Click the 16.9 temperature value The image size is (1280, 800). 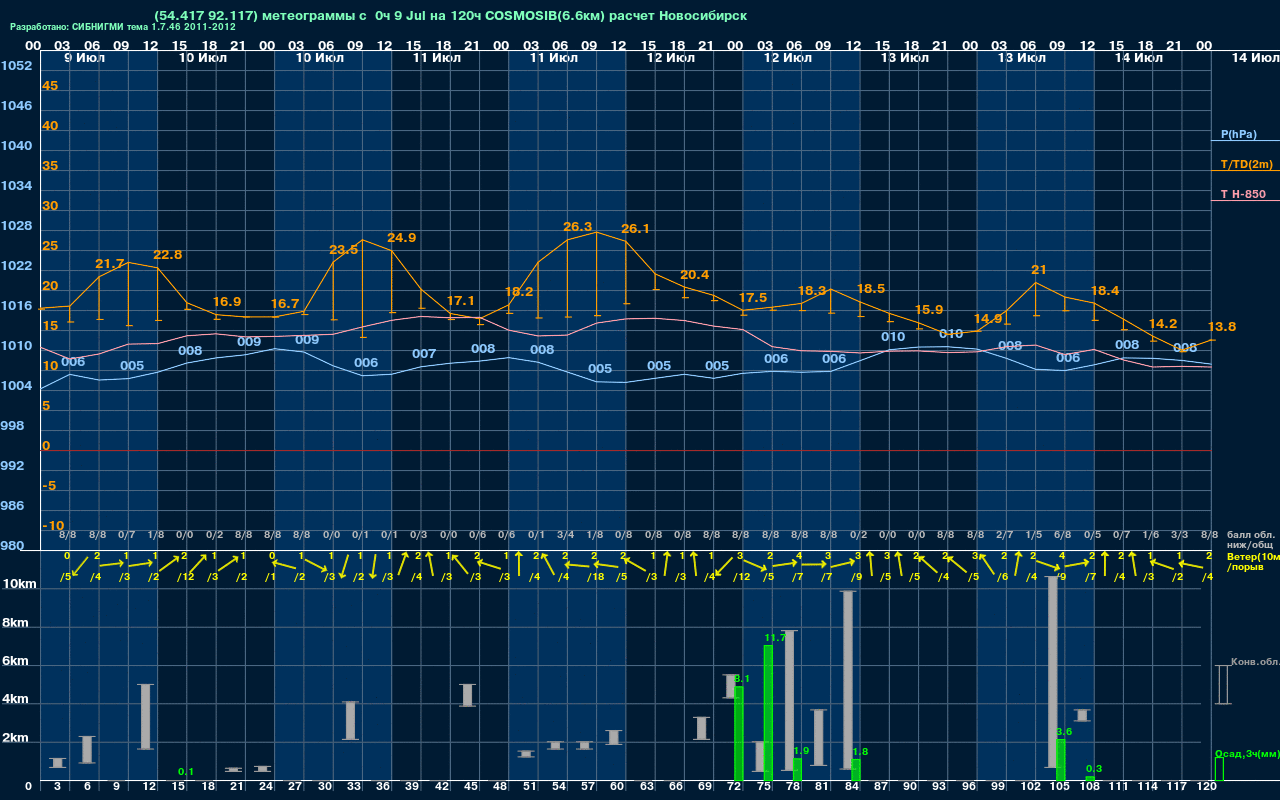[x=227, y=302]
